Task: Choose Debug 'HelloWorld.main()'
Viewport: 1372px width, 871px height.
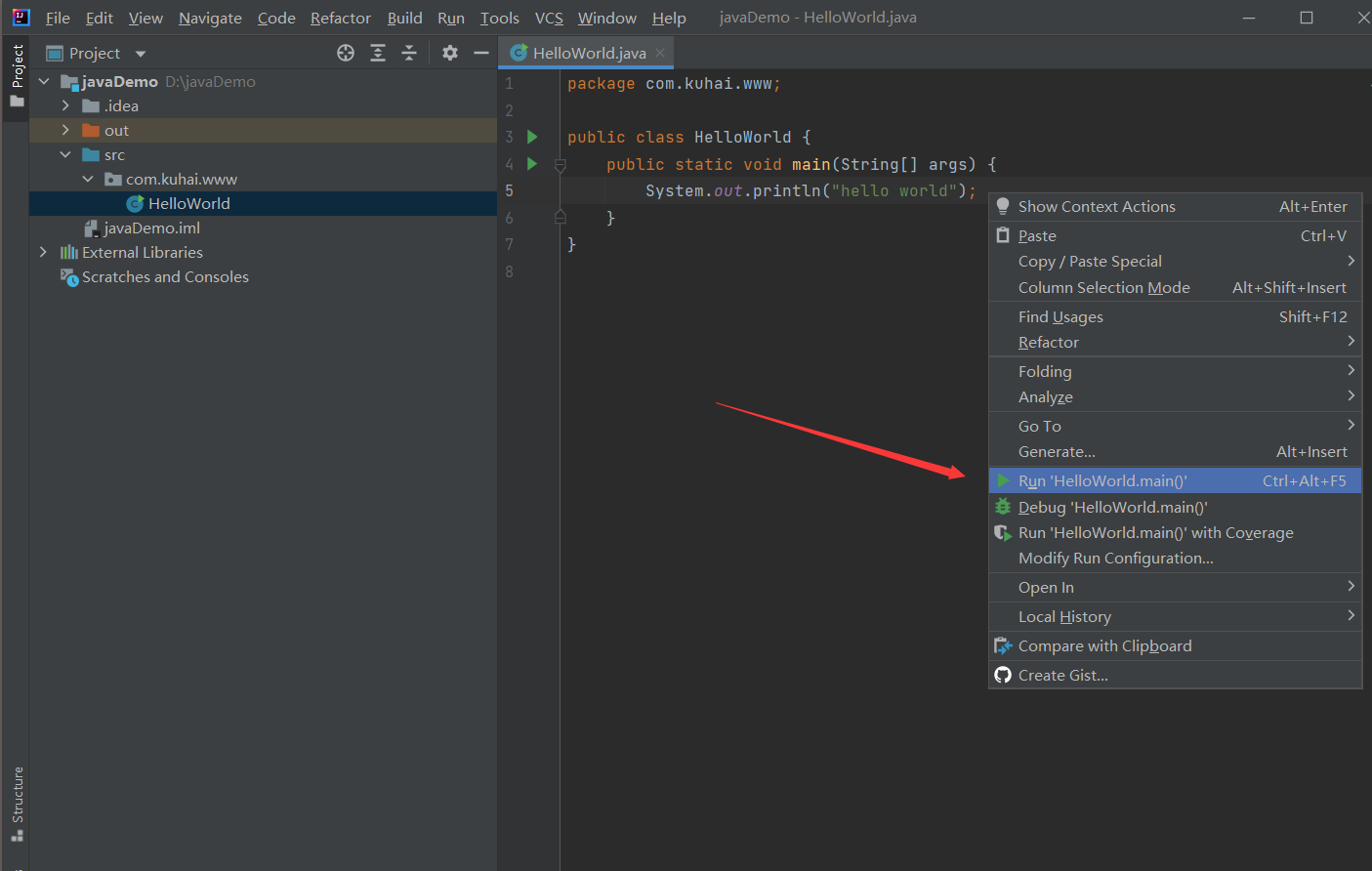Action: (x=1175, y=507)
